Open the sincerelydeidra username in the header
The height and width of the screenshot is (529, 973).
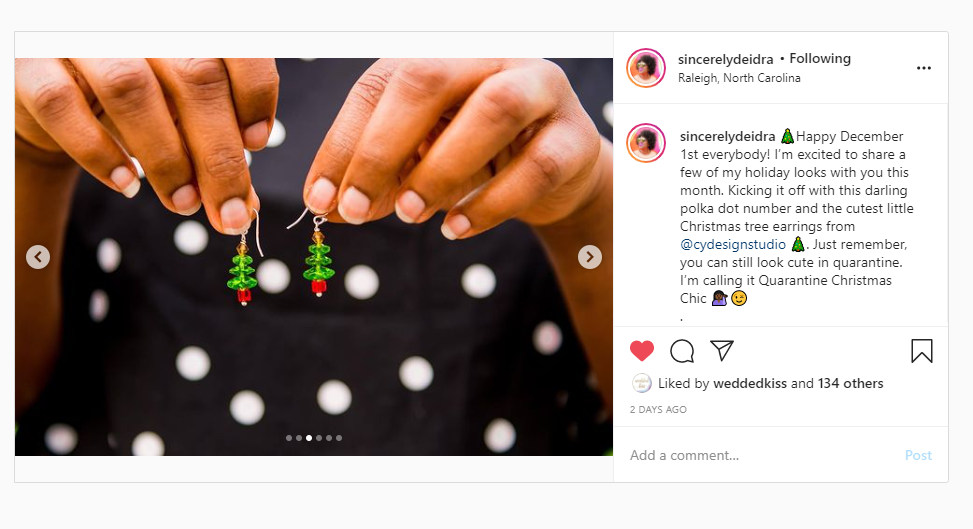(x=725, y=59)
